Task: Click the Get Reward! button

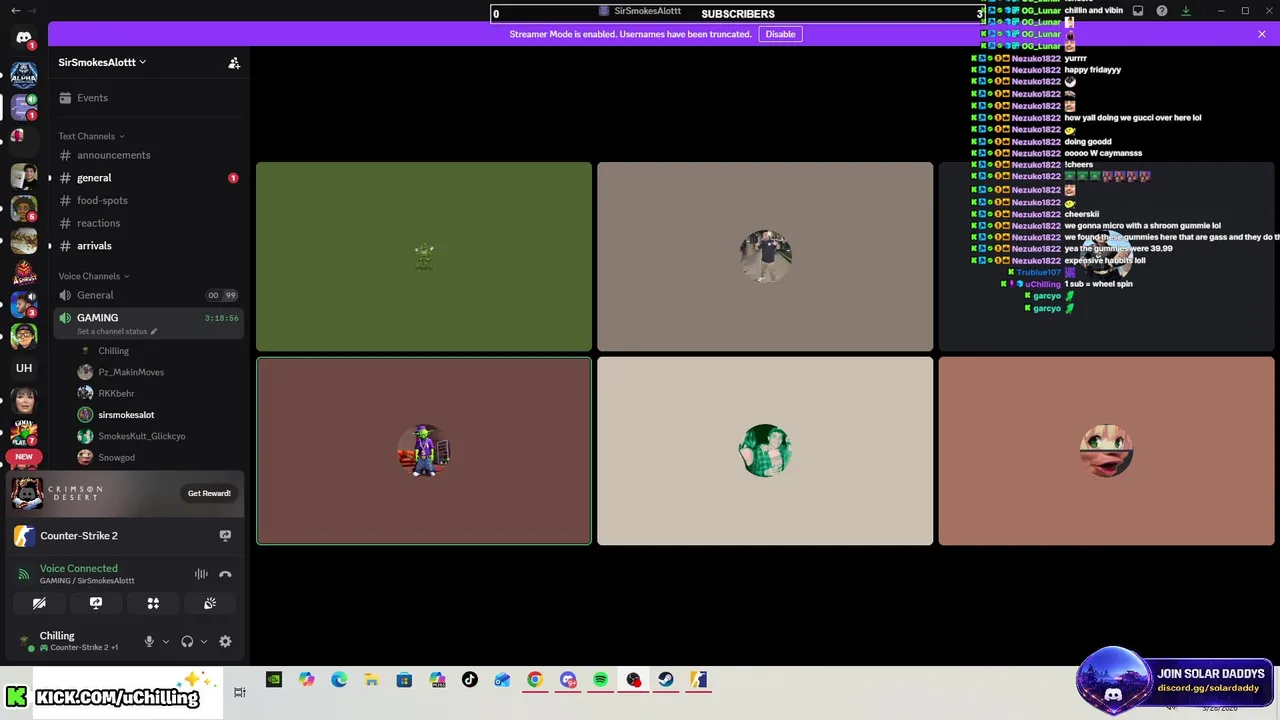Action: [209, 493]
